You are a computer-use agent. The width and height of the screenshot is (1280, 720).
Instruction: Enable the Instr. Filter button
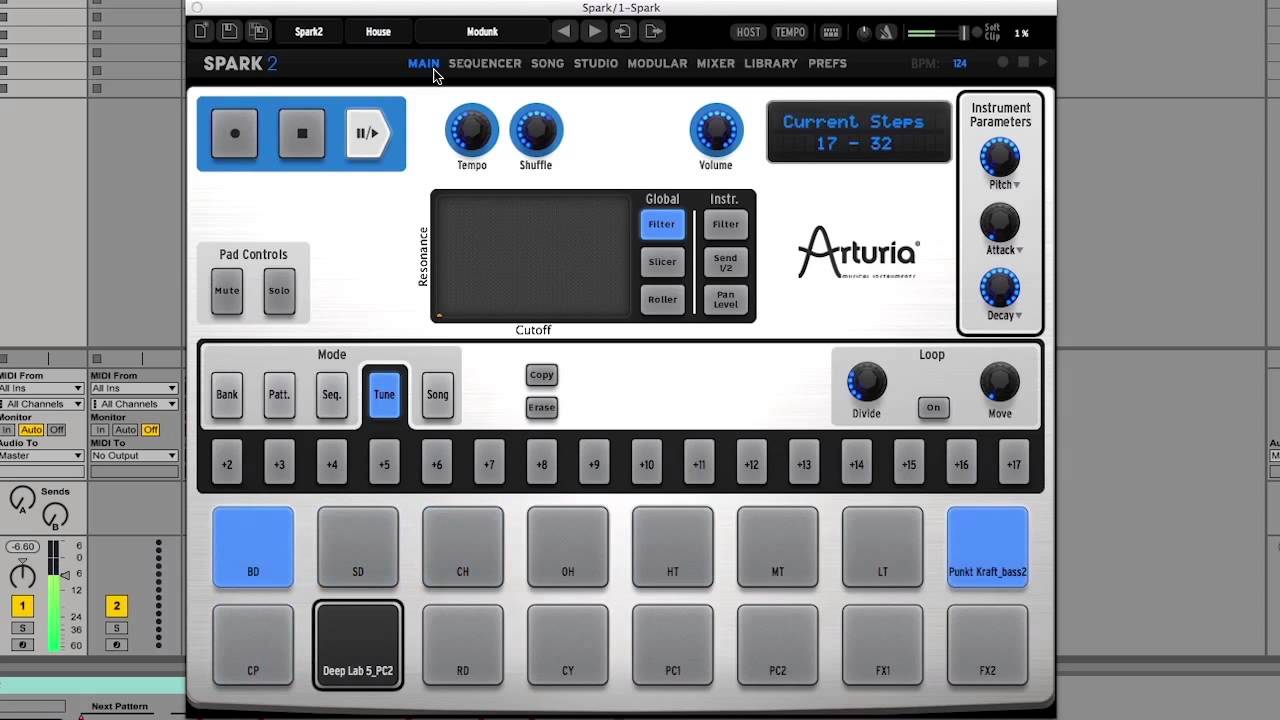pos(726,225)
